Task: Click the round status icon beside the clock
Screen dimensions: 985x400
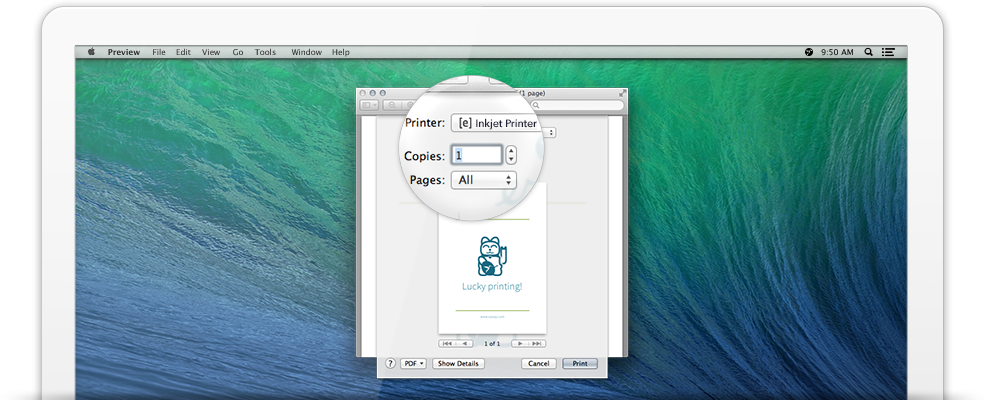Action: tap(808, 52)
